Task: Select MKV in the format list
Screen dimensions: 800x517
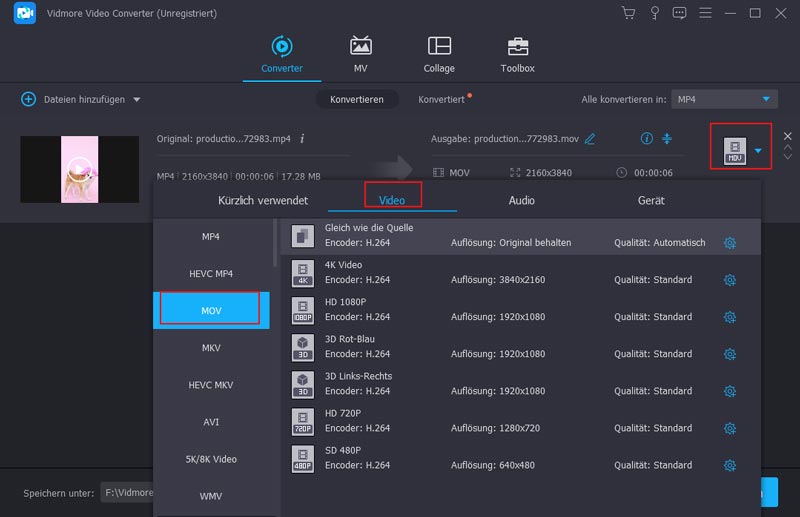Action: pos(211,347)
